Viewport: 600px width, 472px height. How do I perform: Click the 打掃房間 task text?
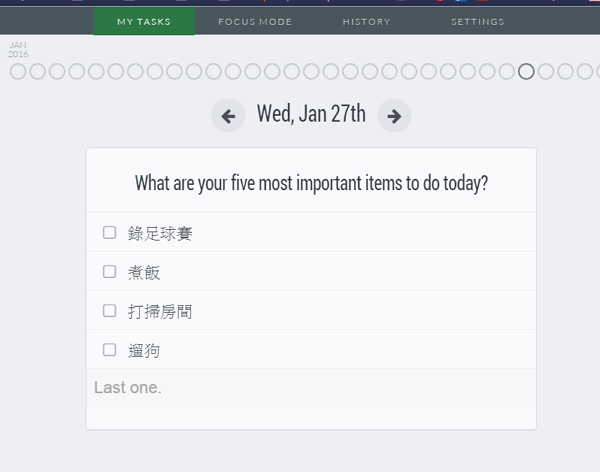[x=160, y=312]
